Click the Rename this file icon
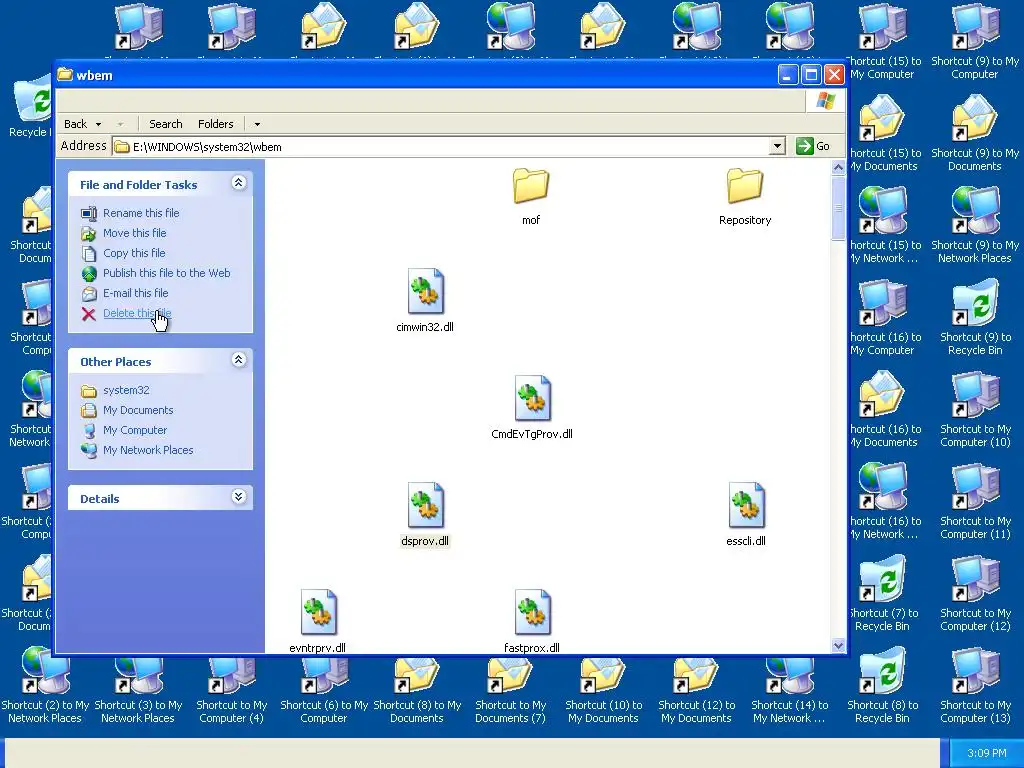1024x768 pixels. tap(89, 214)
